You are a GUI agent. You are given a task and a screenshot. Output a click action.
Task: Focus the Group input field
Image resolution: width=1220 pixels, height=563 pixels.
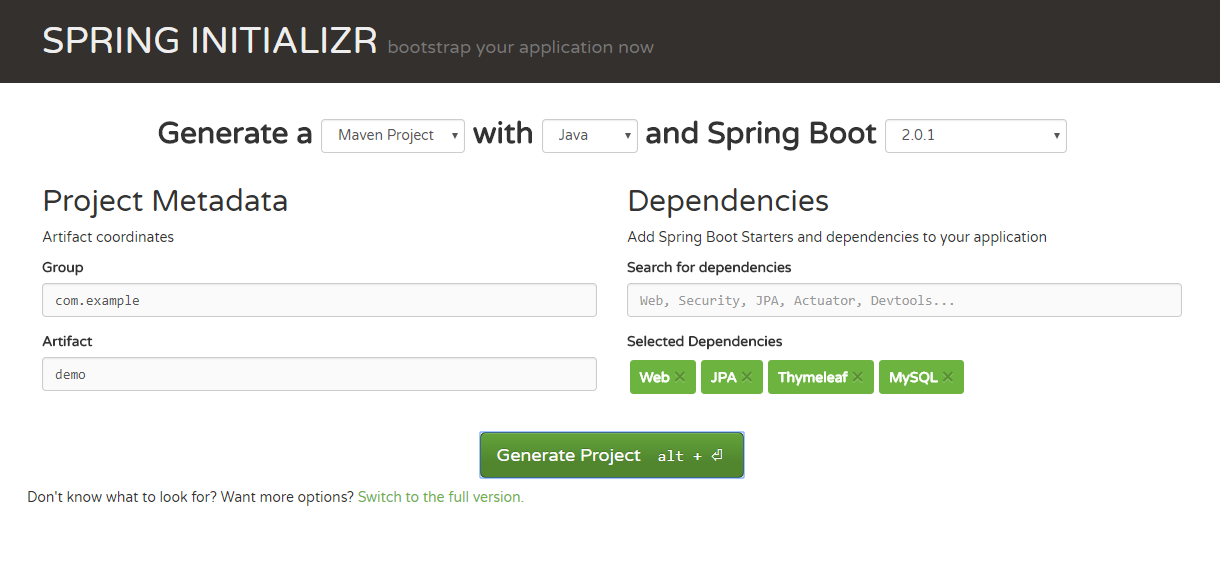coord(319,300)
